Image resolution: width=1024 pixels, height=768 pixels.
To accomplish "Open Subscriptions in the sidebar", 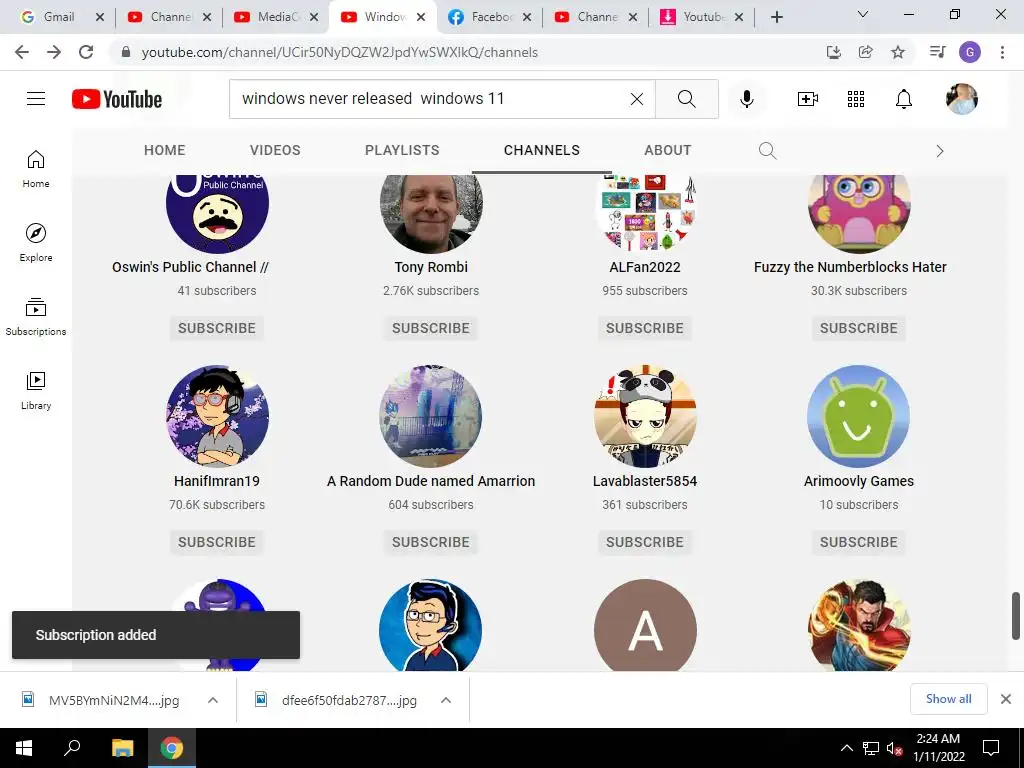I will point(36,317).
